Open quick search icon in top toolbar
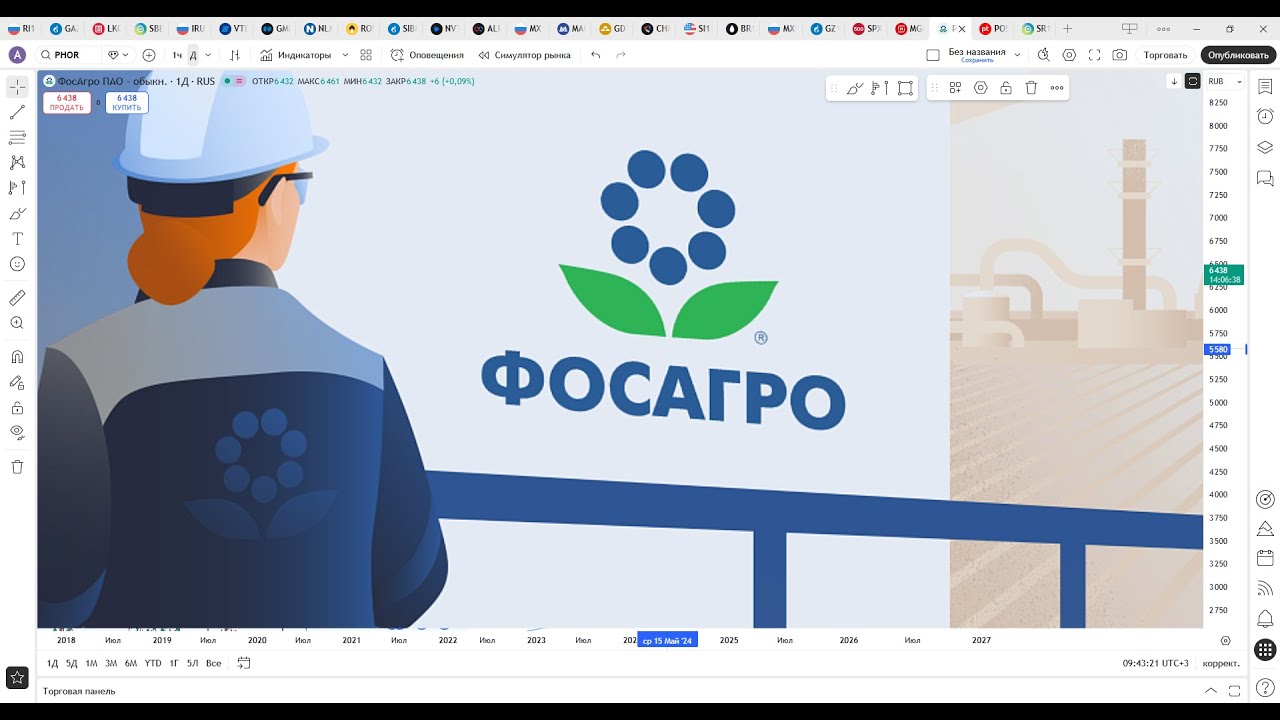 (1044, 55)
